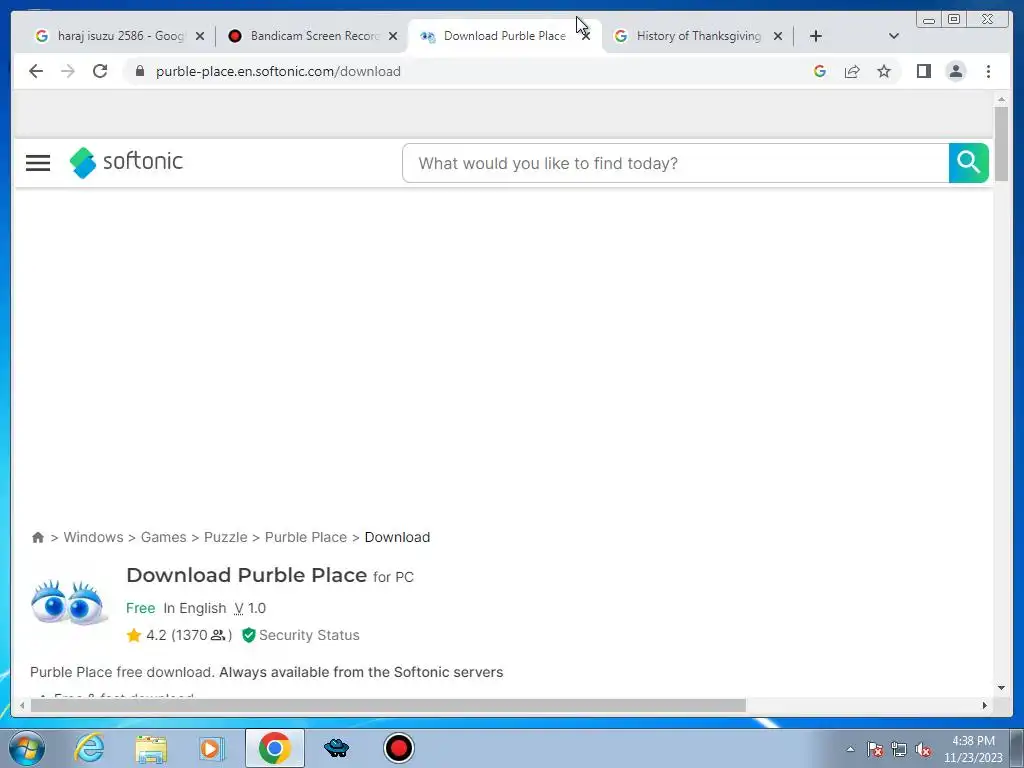The image size is (1024, 768).
Task: Click the address bar URL
Action: [x=278, y=71]
